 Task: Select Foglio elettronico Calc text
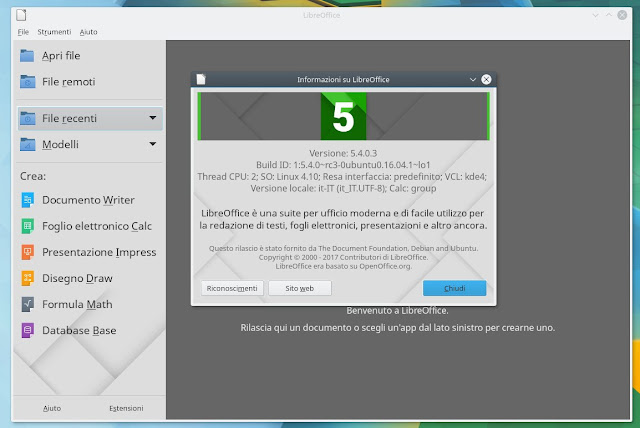click(97, 226)
